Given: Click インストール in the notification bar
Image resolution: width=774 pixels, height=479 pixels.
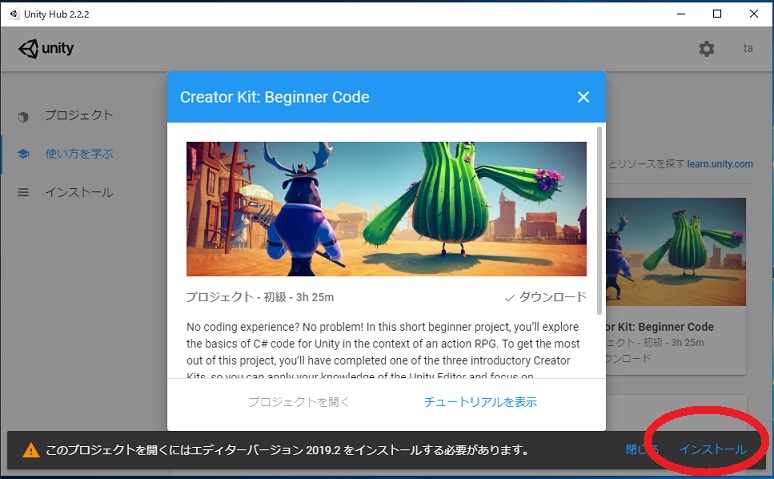Looking at the screenshot, I should coord(713,449).
